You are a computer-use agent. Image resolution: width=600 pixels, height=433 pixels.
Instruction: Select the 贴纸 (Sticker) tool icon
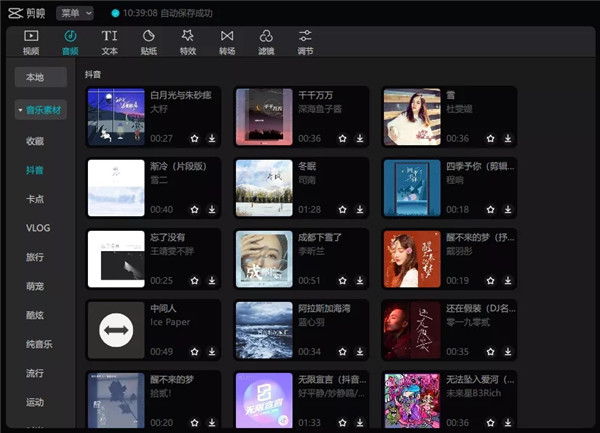click(x=148, y=42)
